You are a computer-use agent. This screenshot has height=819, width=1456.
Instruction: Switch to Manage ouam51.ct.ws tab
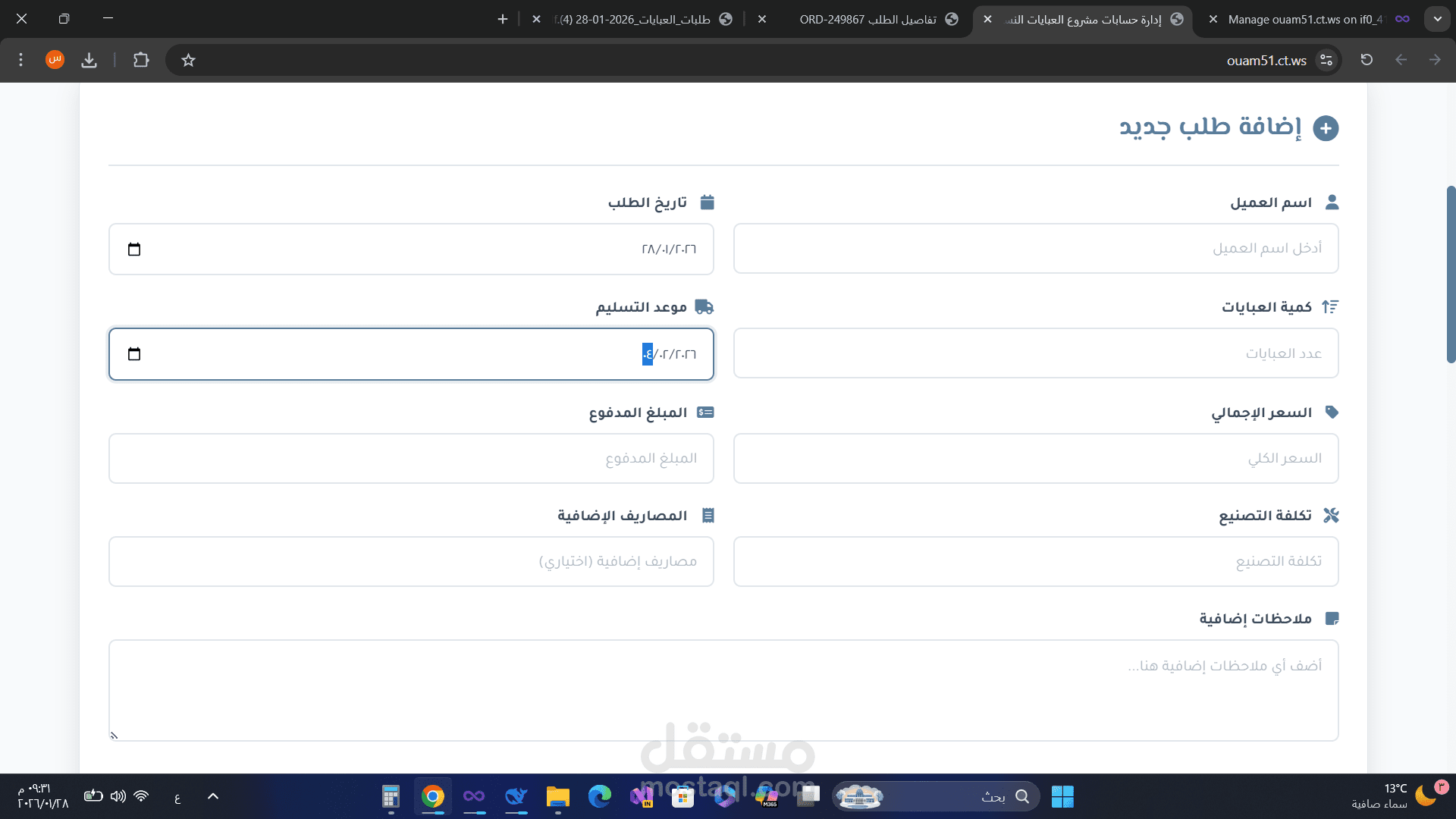point(1304,19)
